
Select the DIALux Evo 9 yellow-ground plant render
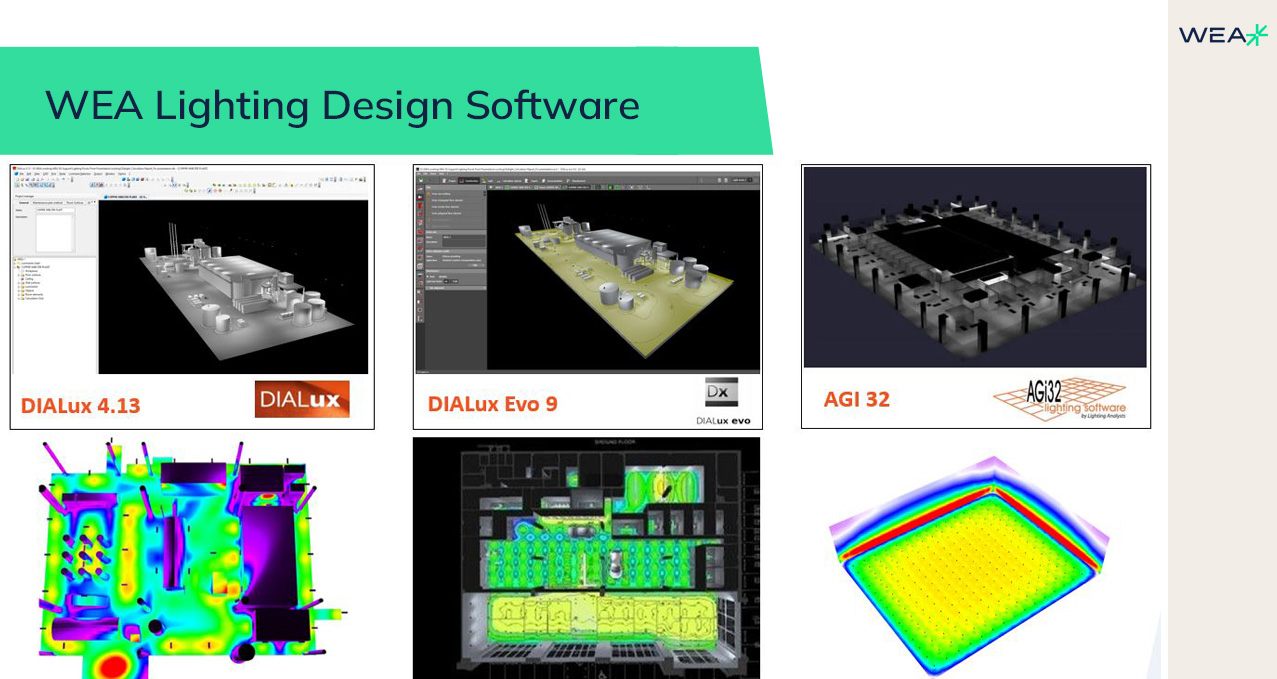(622, 278)
